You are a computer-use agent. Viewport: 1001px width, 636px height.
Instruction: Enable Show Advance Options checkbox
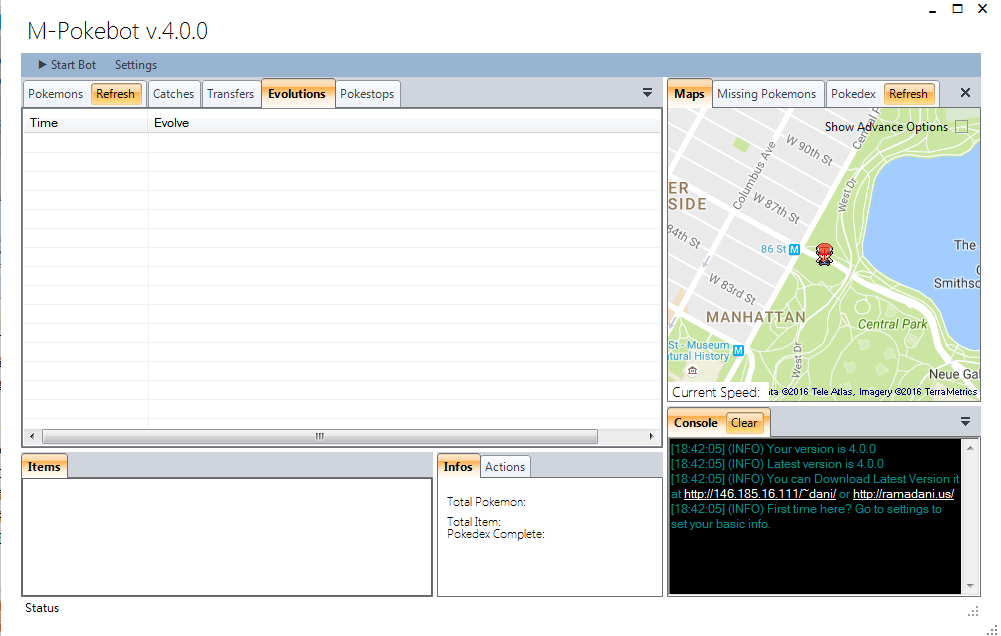[961, 127]
